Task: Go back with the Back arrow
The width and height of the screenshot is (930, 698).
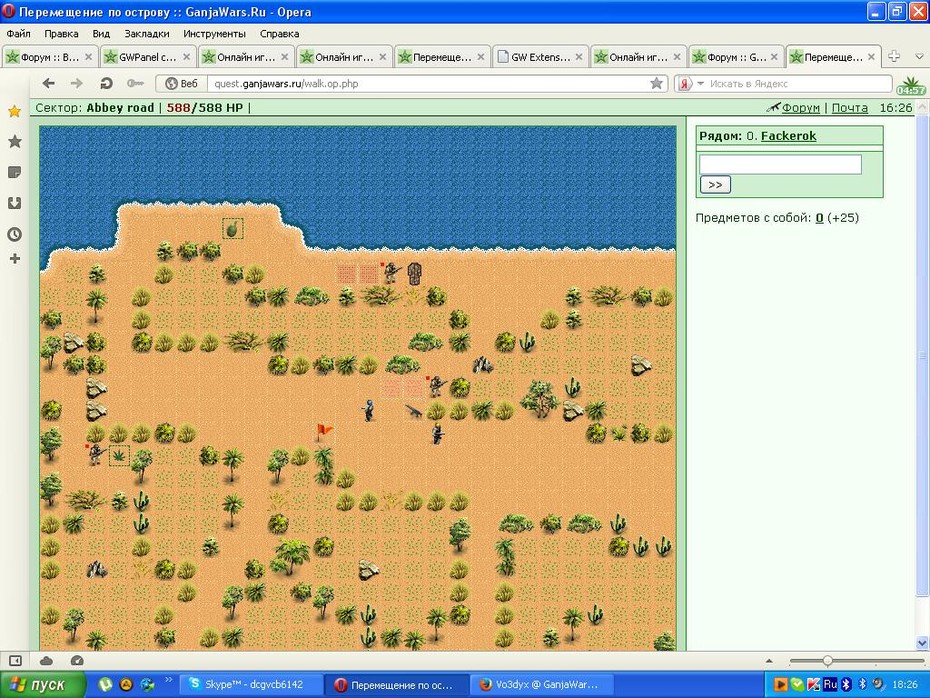Action: pyautogui.click(x=49, y=84)
